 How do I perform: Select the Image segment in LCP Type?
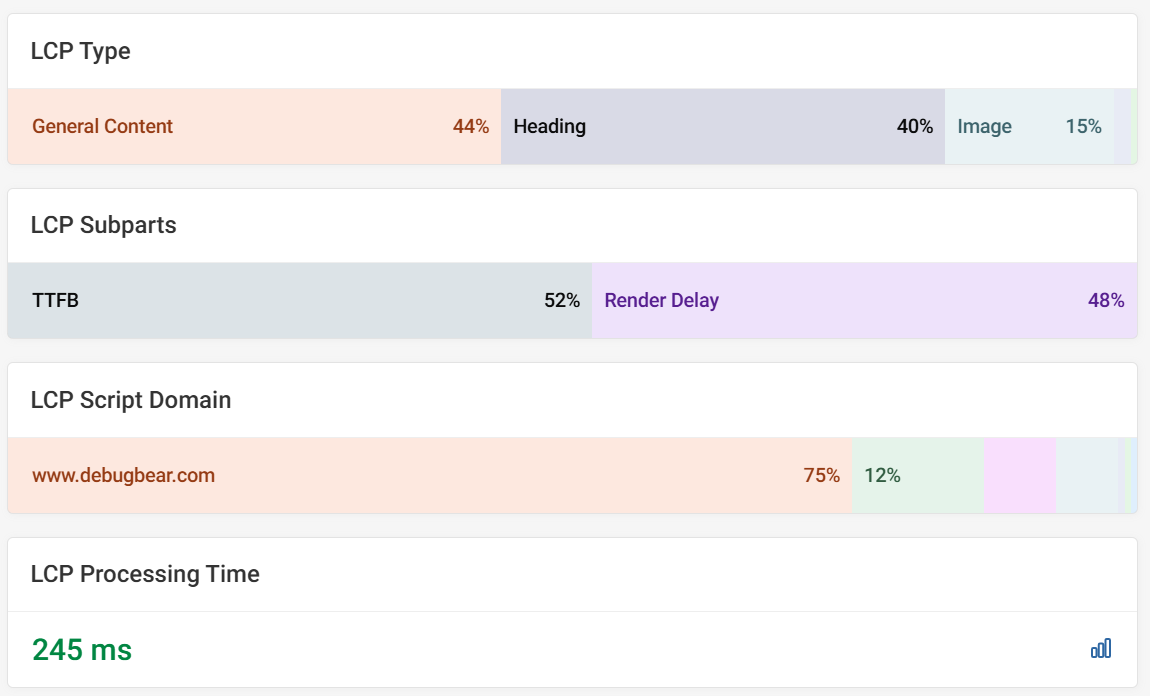pyautogui.click(x=1028, y=127)
